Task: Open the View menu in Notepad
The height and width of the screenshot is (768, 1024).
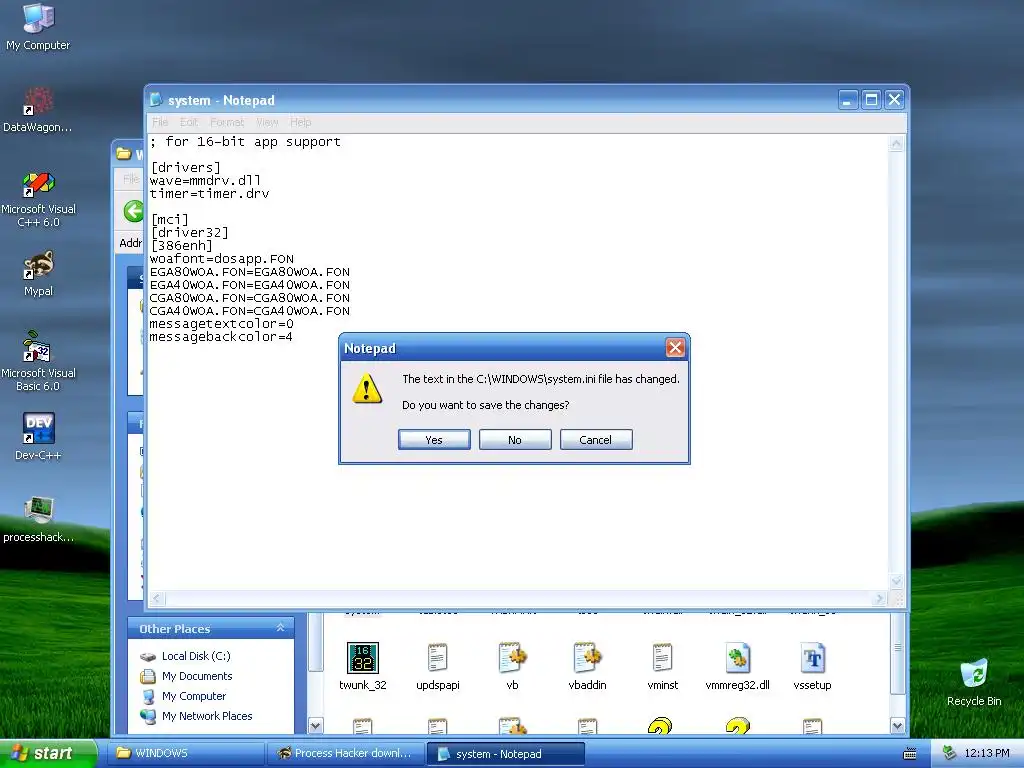Action: click(267, 122)
